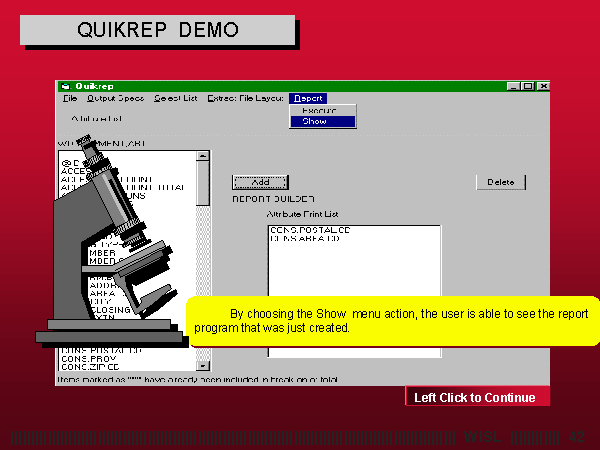Open the Report menu
This screenshot has width=600, height=450.
point(307,98)
